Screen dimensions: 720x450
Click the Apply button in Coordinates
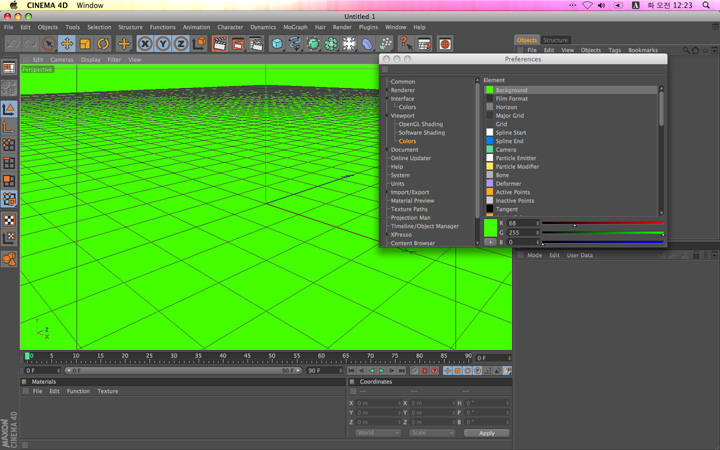(x=487, y=433)
